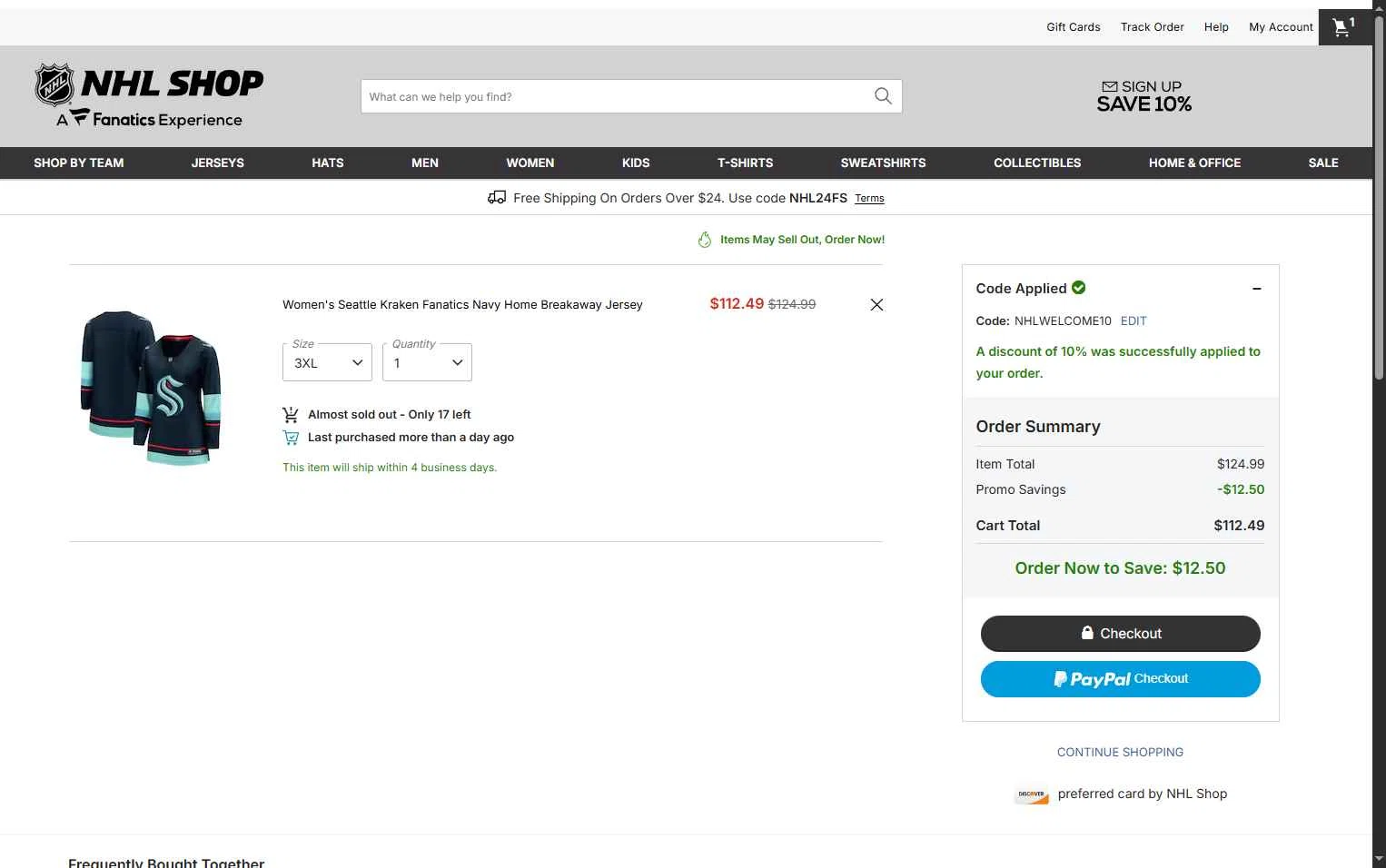The height and width of the screenshot is (868, 1386).
Task: Click the Continue Shopping link
Action: point(1121,752)
